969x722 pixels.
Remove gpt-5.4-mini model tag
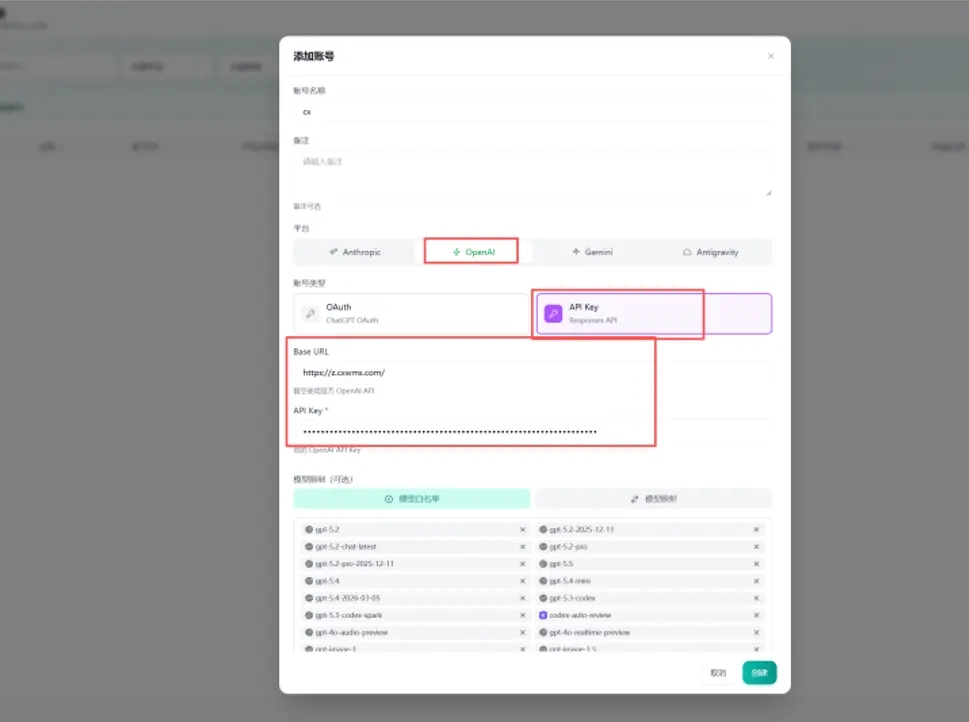pyautogui.click(x=756, y=581)
